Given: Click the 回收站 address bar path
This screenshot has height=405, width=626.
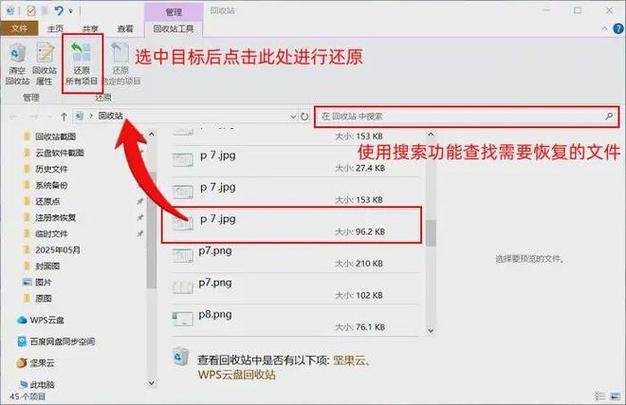Looking at the screenshot, I should pyautogui.click(x=111, y=116).
